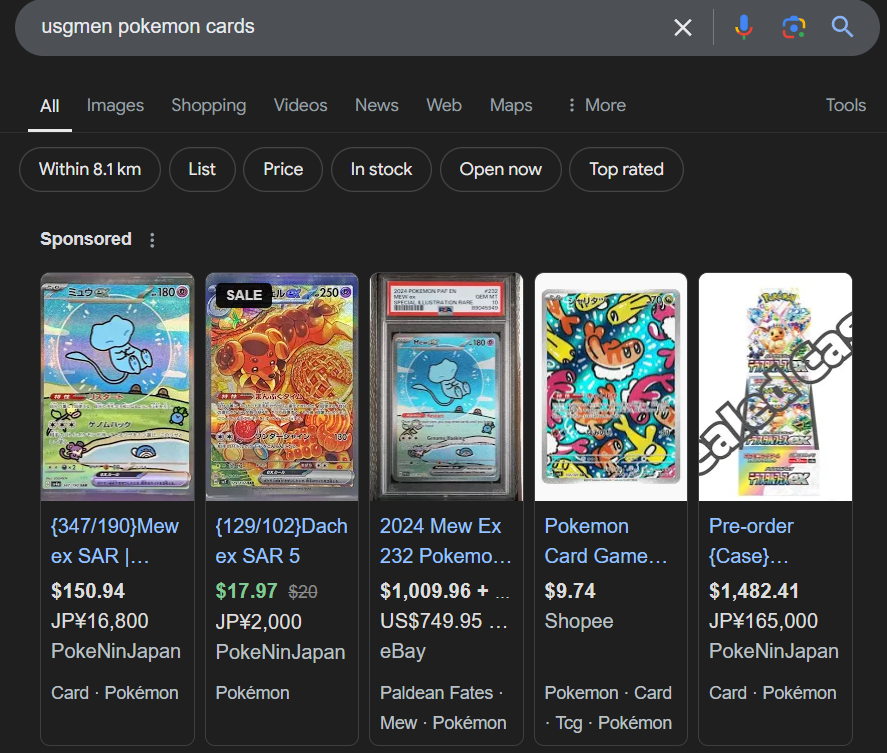The width and height of the screenshot is (887, 753).
Task: Open the colorful Shopee Pokemon card image
Action: (611, 387)
